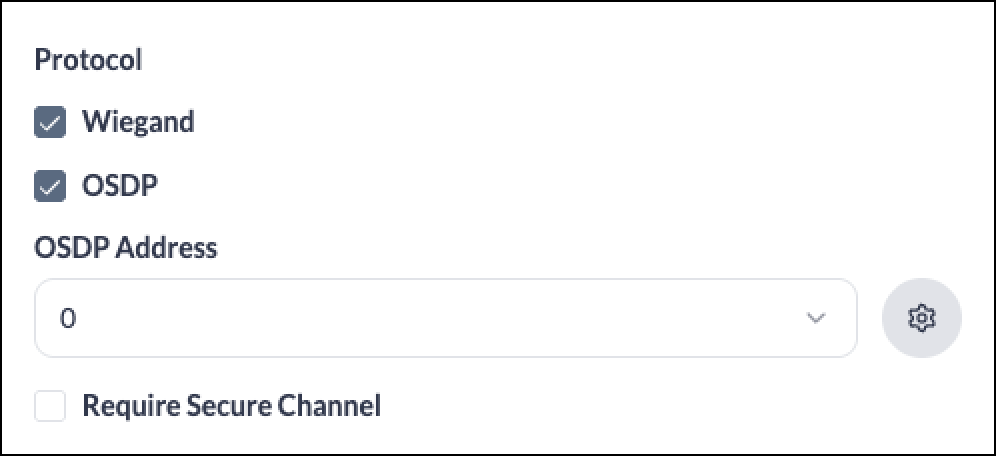The image size is (996, 456).
Task: Uncheck the Wiegand protocol checkbox
Action: (50, 122)
